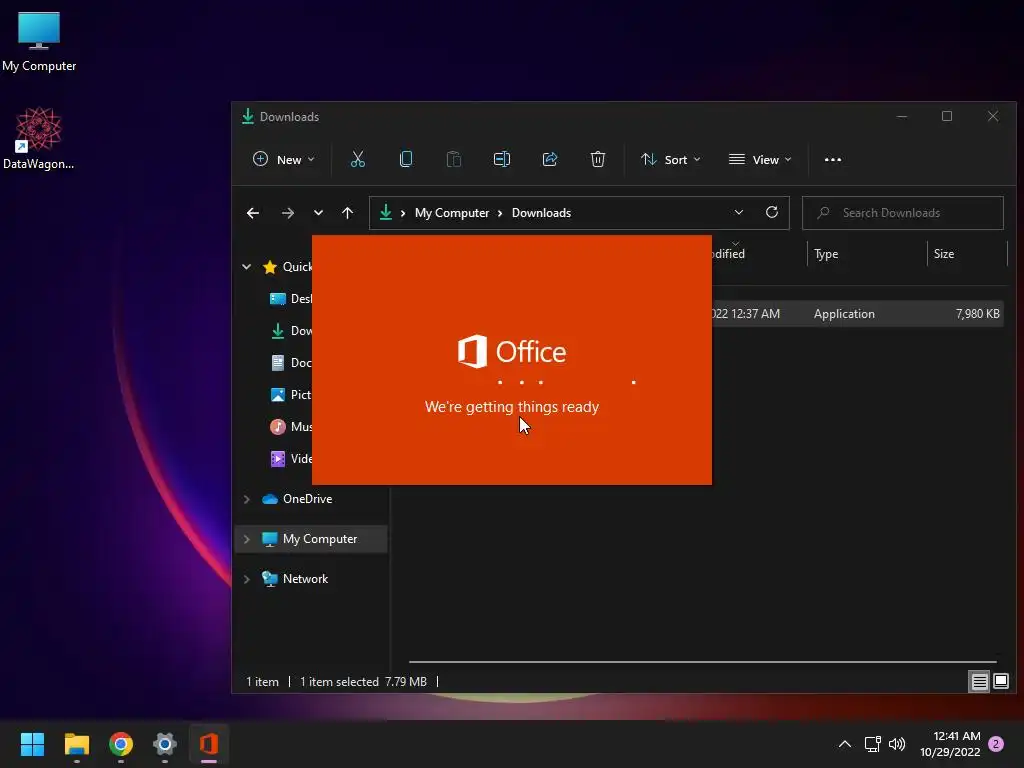Open My Computer desktop shortcut
The image size is (1024, 768).
coord(39,40)
